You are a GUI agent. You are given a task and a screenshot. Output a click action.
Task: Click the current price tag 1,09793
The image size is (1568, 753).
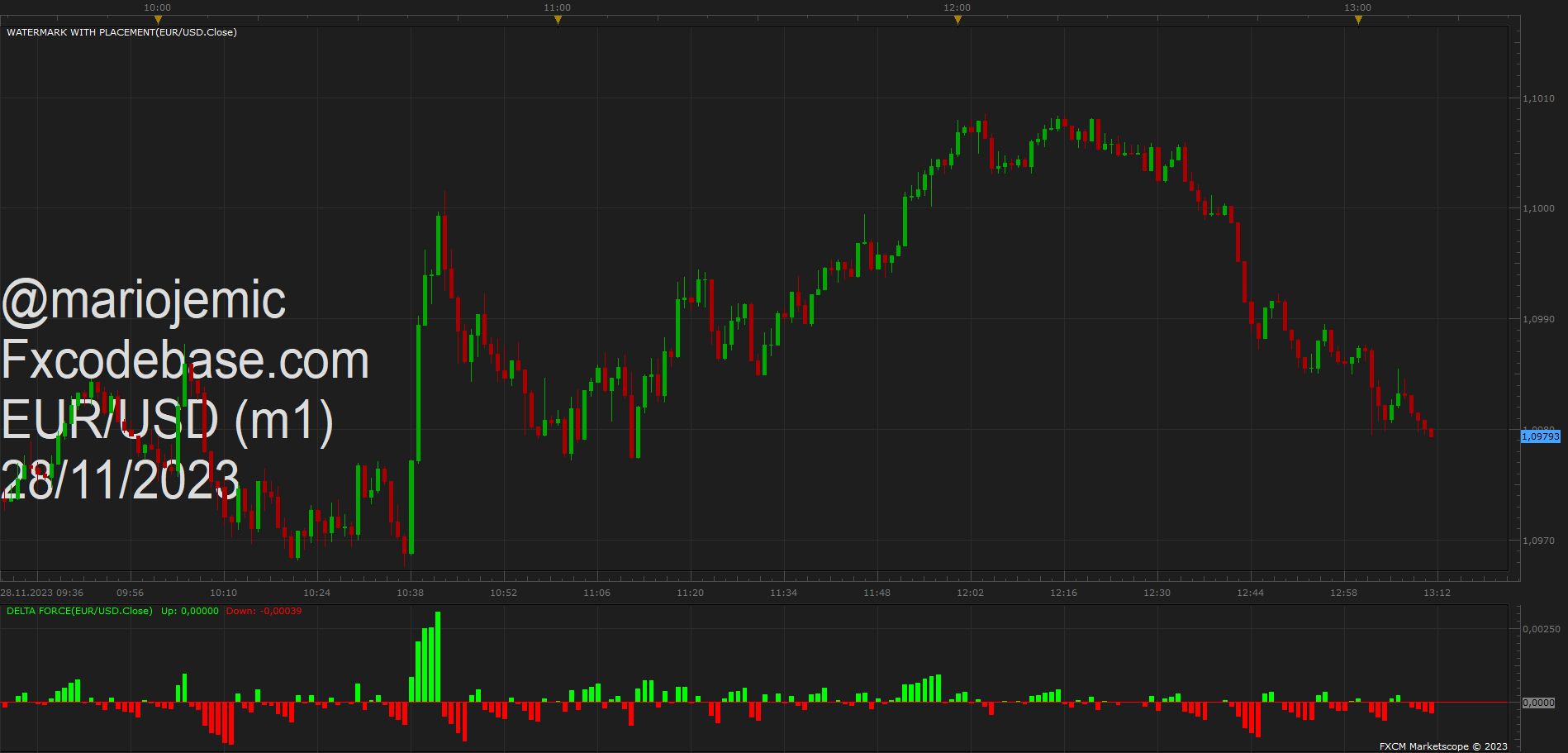pyautogui.click(x=1541, y=436)
